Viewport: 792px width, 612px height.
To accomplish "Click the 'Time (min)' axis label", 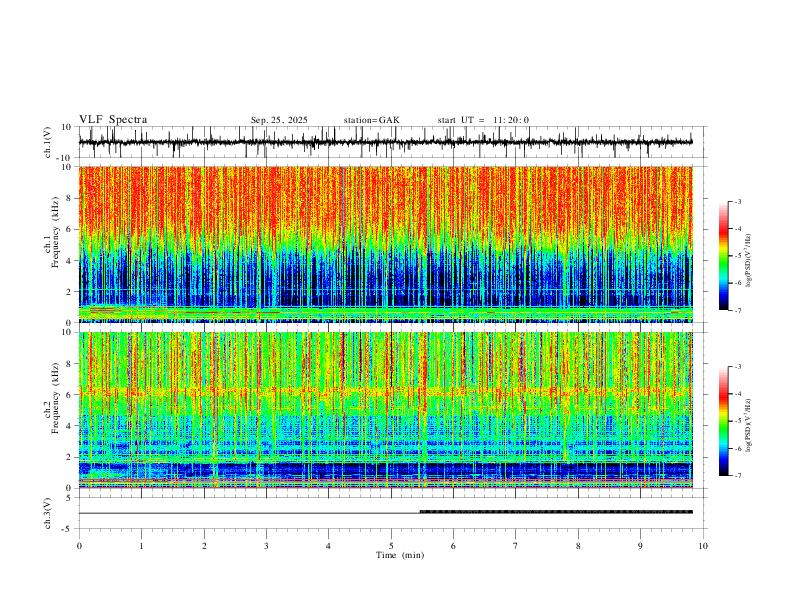I will [400, 555].
